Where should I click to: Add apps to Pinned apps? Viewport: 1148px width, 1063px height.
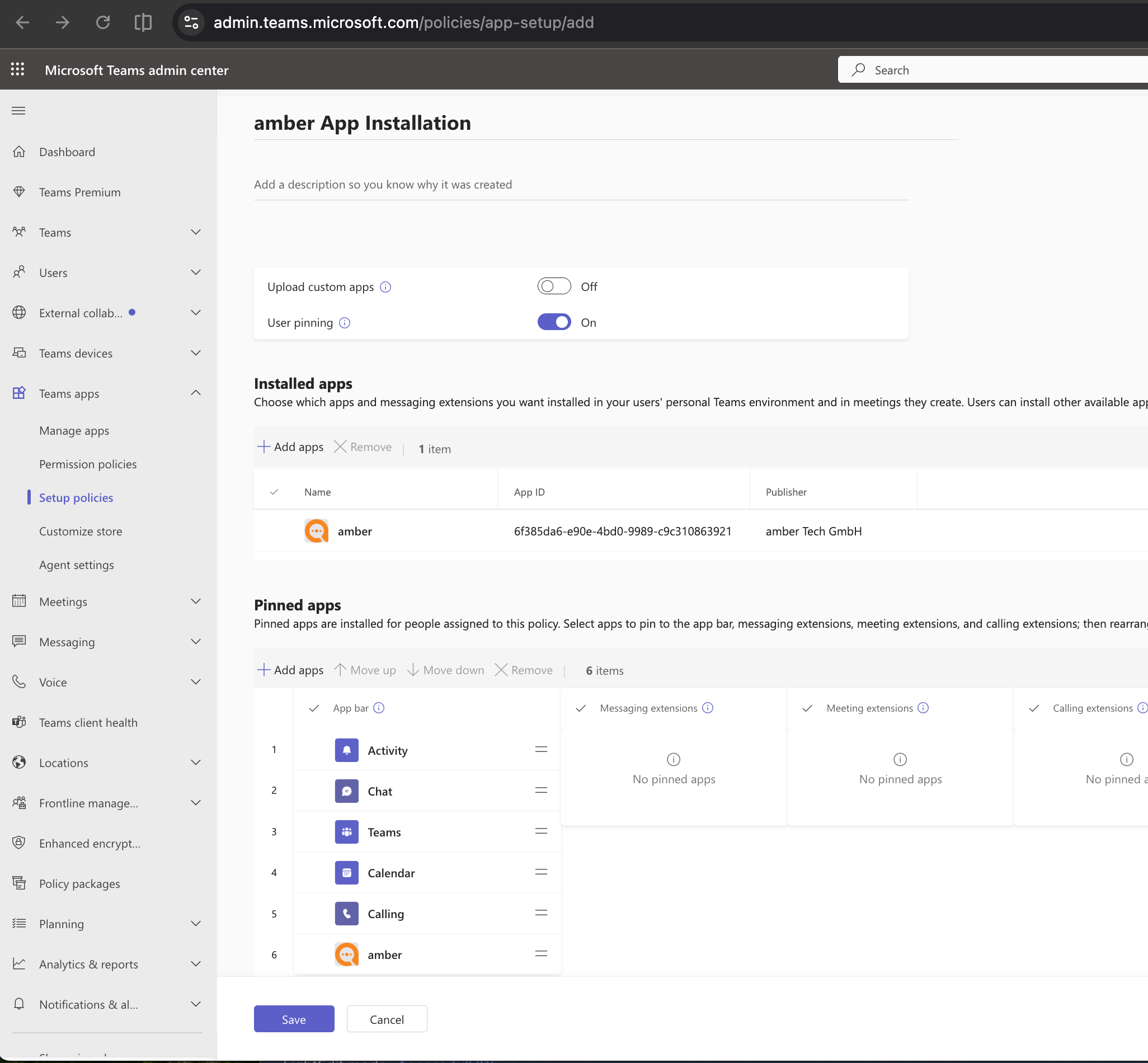pyautogui.click(x=290, y=670)
